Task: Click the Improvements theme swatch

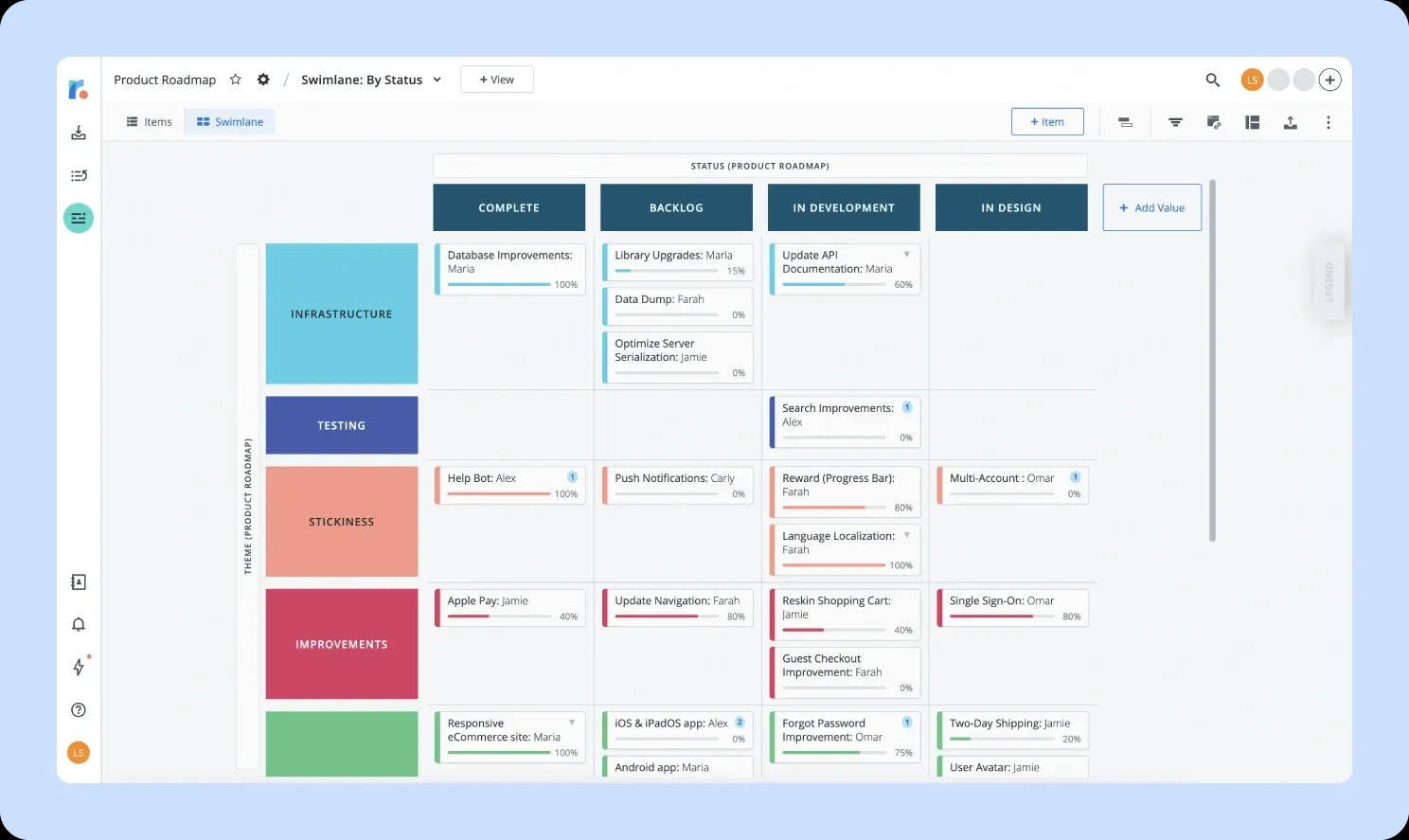Action: pos(342,644)
